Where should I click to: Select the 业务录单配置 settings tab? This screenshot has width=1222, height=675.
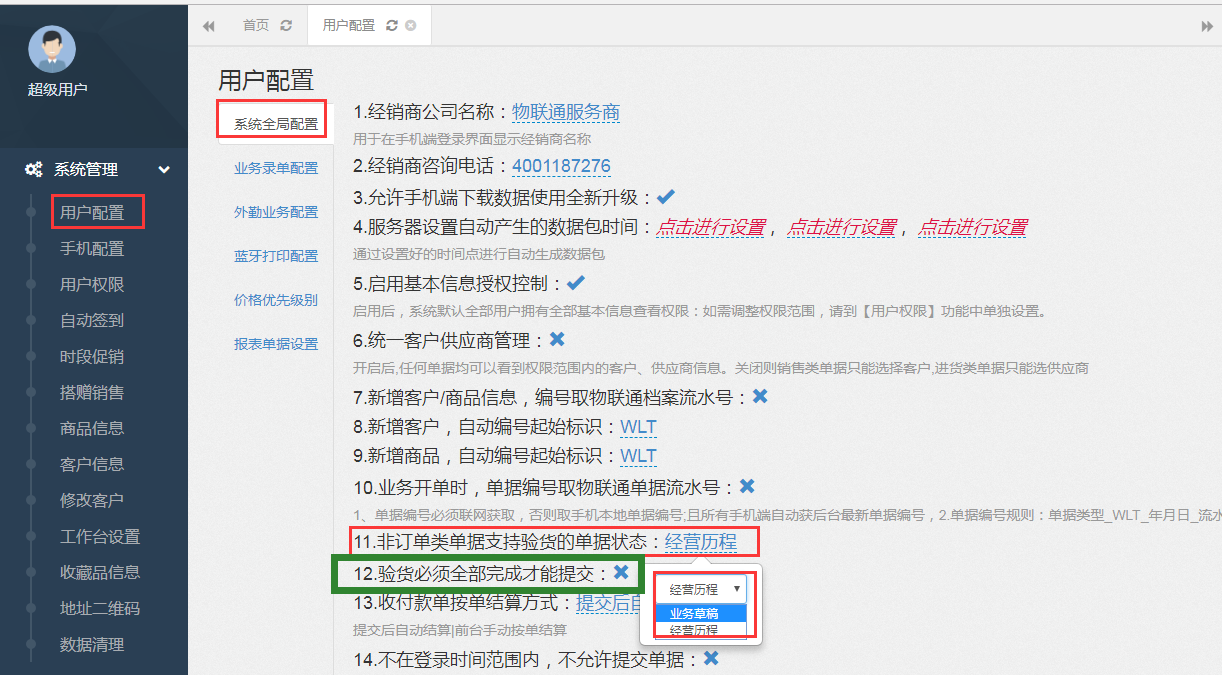[x=276, y=169]
